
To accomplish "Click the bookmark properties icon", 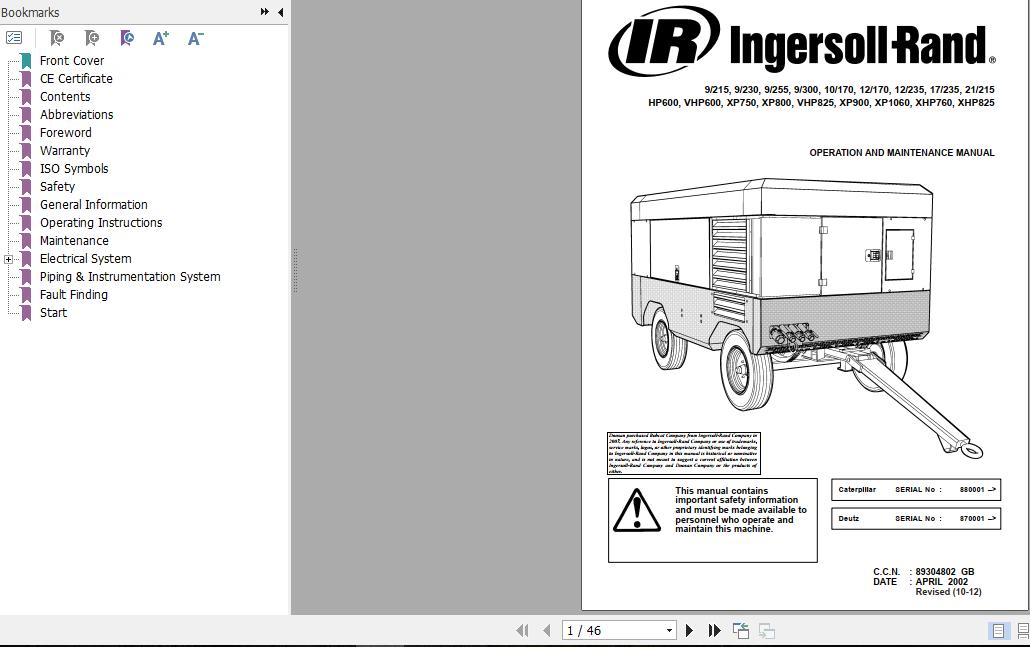I will coord(127,38).
